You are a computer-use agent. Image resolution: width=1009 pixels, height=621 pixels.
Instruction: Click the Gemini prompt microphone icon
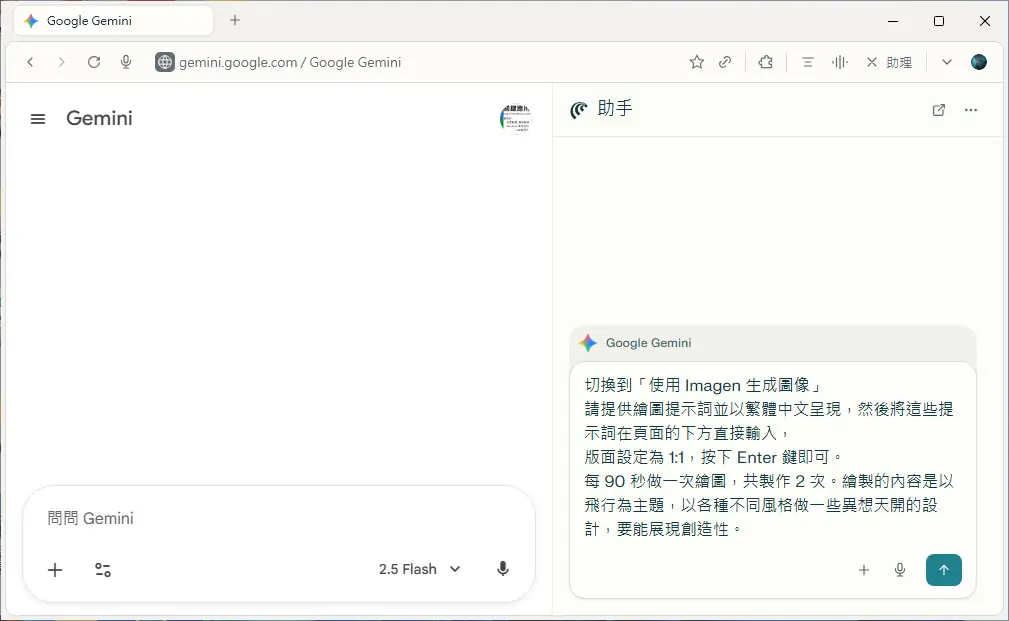click(x=503, y=569)
